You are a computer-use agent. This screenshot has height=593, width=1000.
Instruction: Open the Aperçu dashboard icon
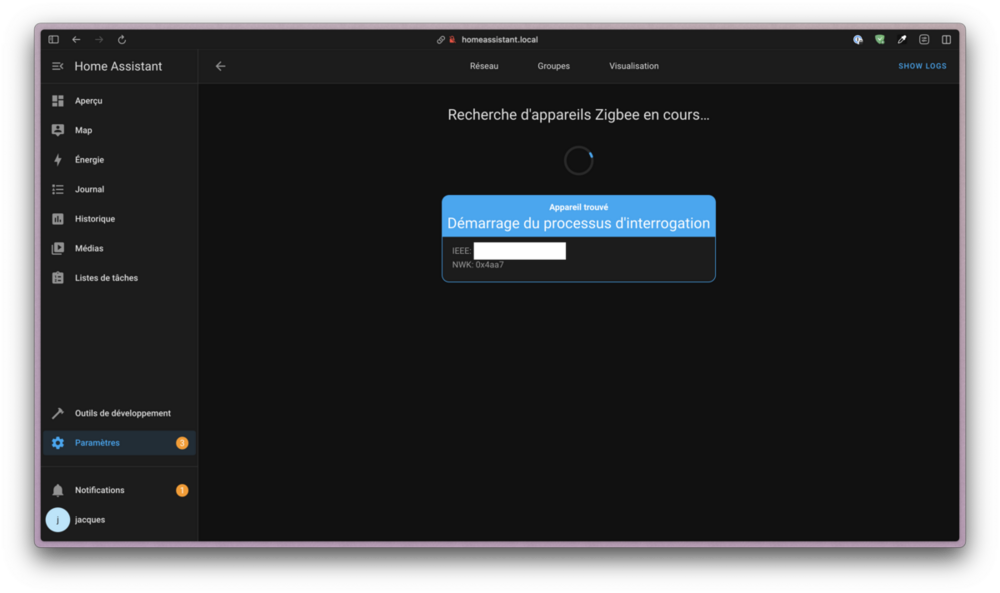coord(57,101)
